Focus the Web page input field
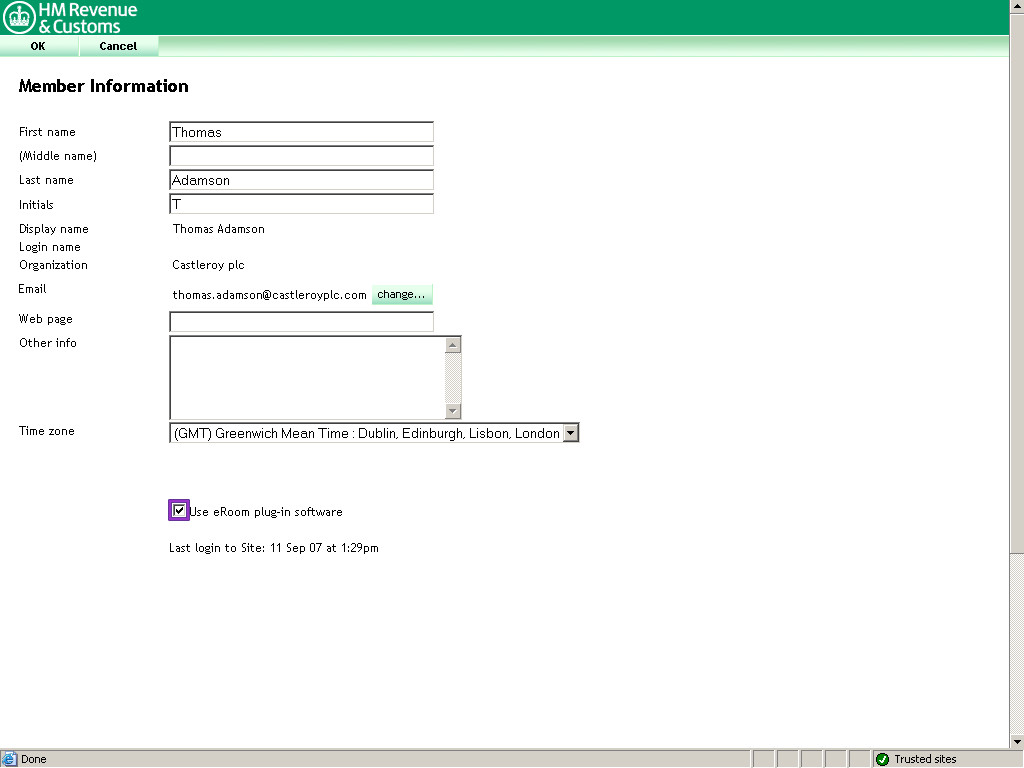Image resolution: width=1024 pixels, height=768 pixels. [301, 322]
